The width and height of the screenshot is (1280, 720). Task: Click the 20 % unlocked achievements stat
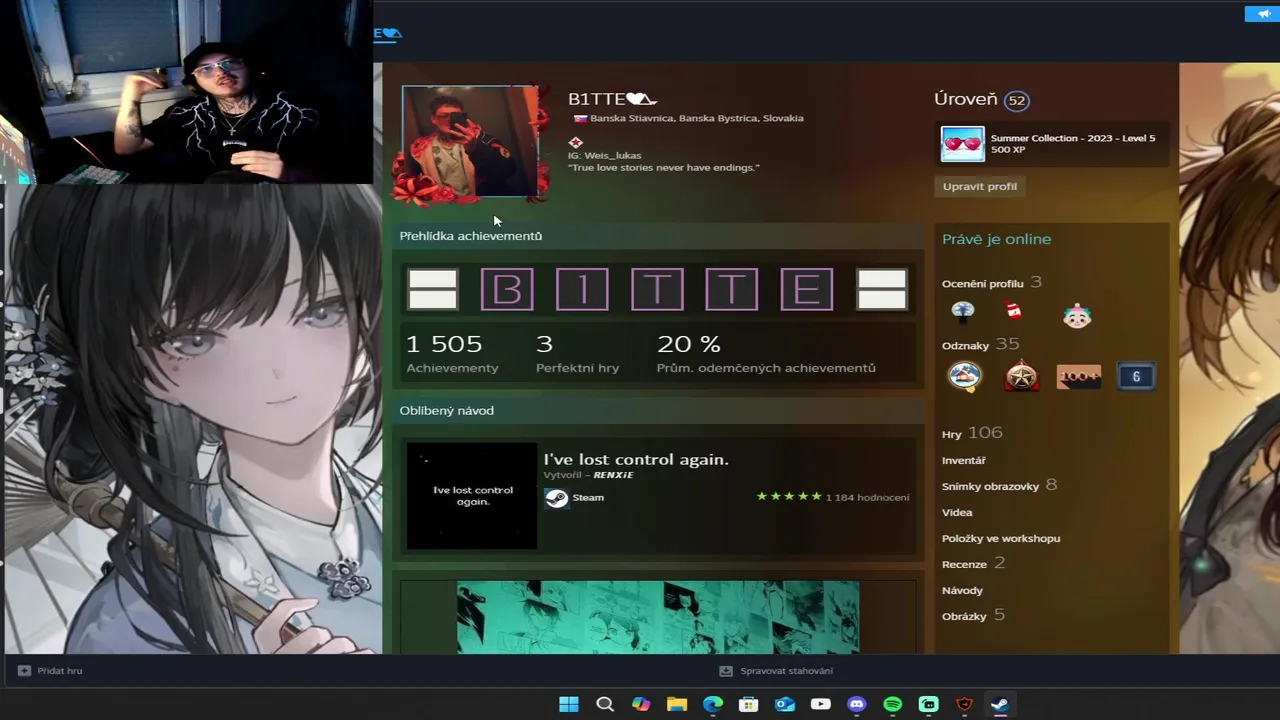point(766,354)
